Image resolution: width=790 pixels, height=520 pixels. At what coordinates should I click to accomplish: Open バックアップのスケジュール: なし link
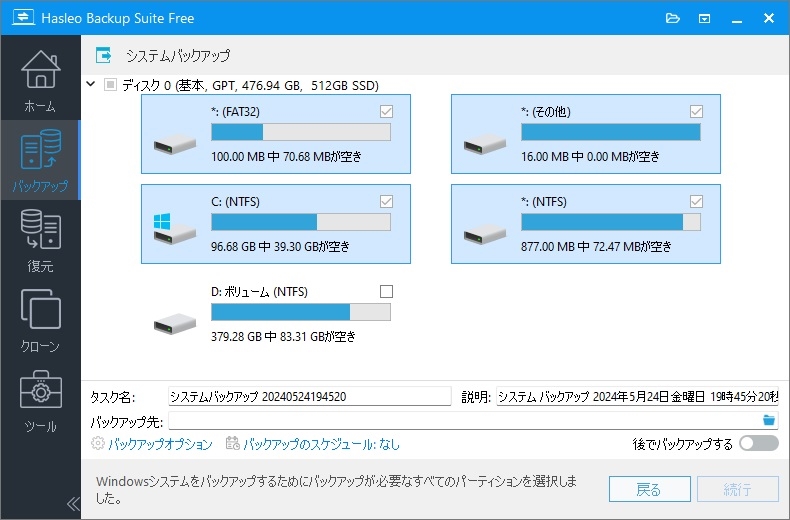tap(321, 444)
